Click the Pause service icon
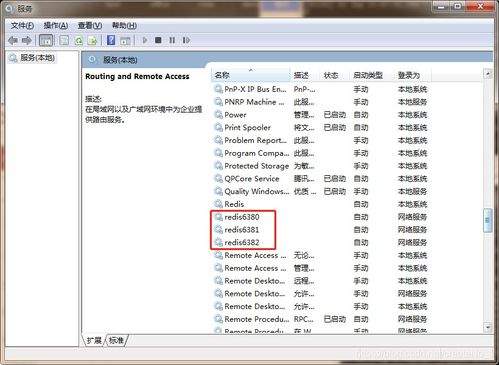 [x=172, y=40]
